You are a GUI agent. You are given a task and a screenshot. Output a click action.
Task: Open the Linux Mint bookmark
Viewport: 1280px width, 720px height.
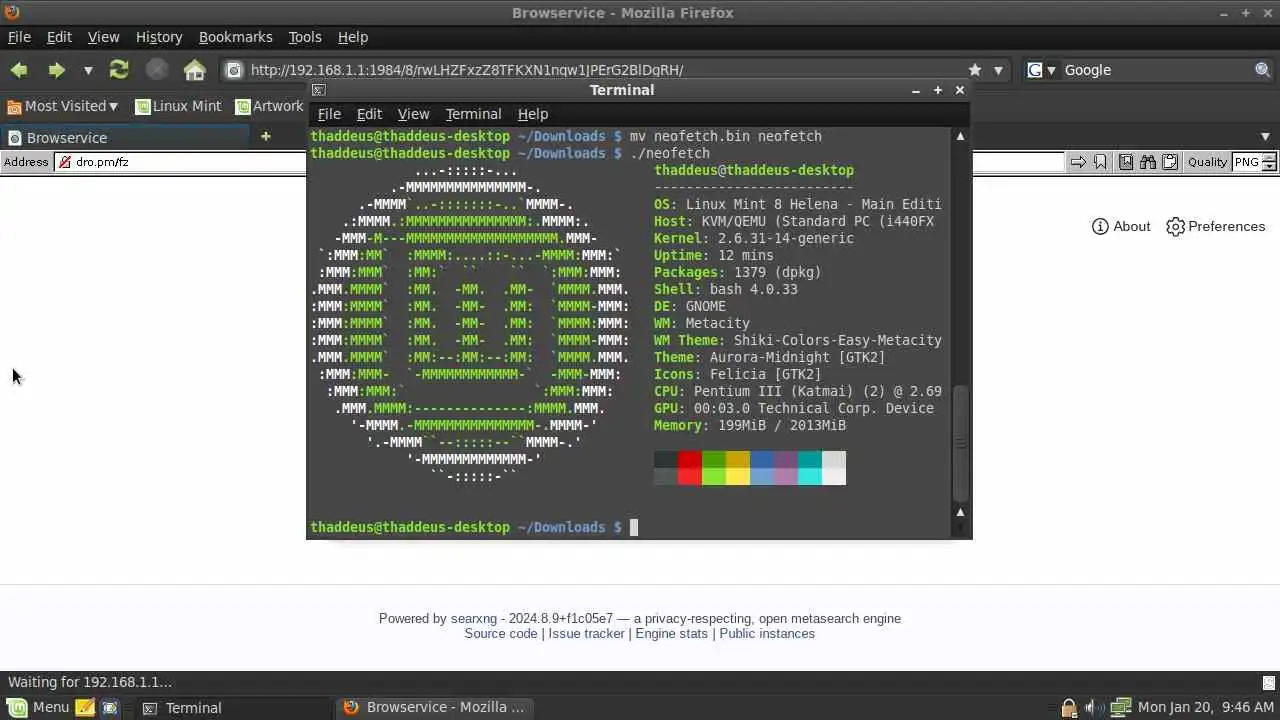pyautogui.click(x=179, y=106)
